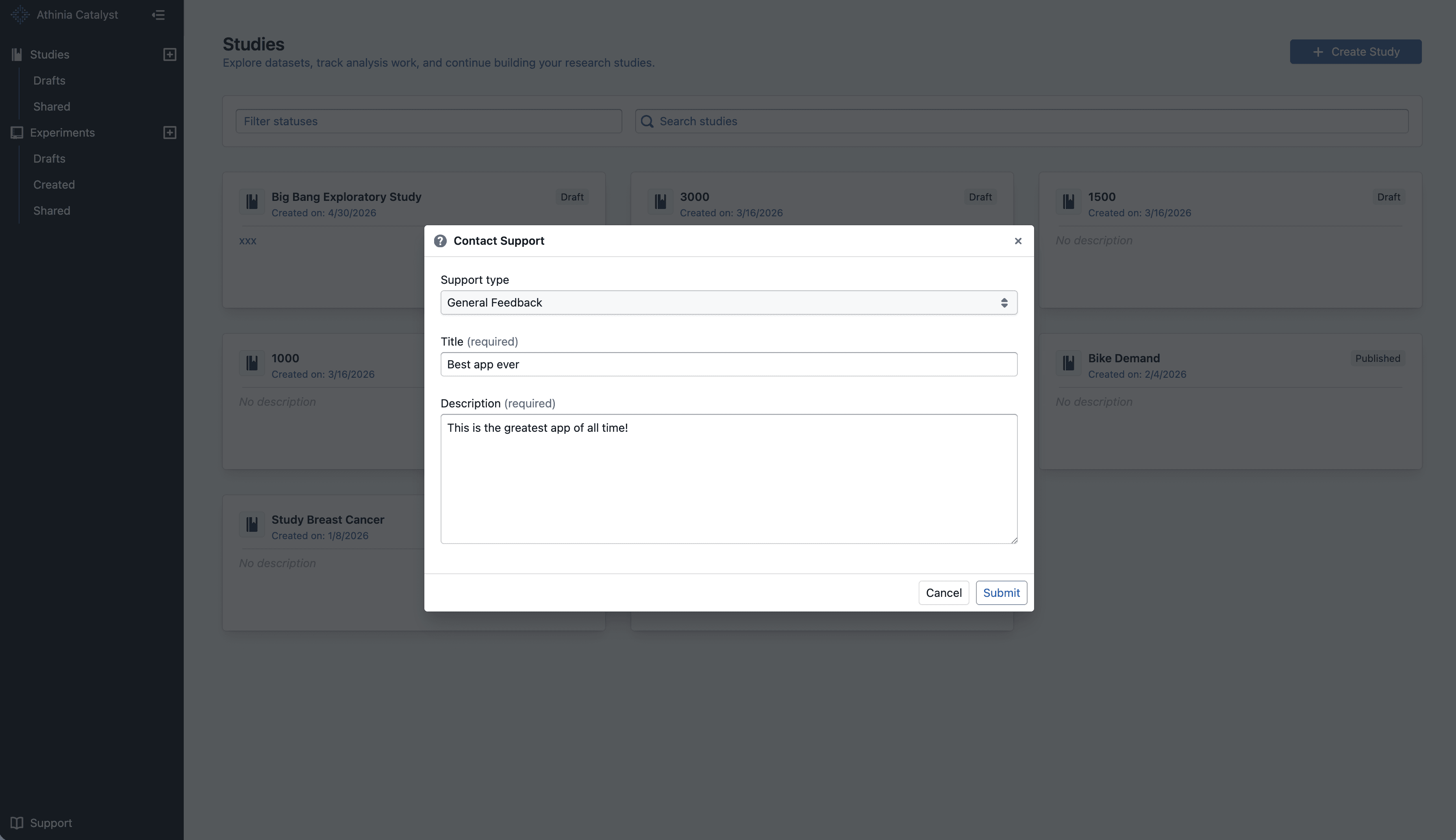Open Studies Shared in sidebar
The image size is (1456, 840).
(x=51, y=107)
